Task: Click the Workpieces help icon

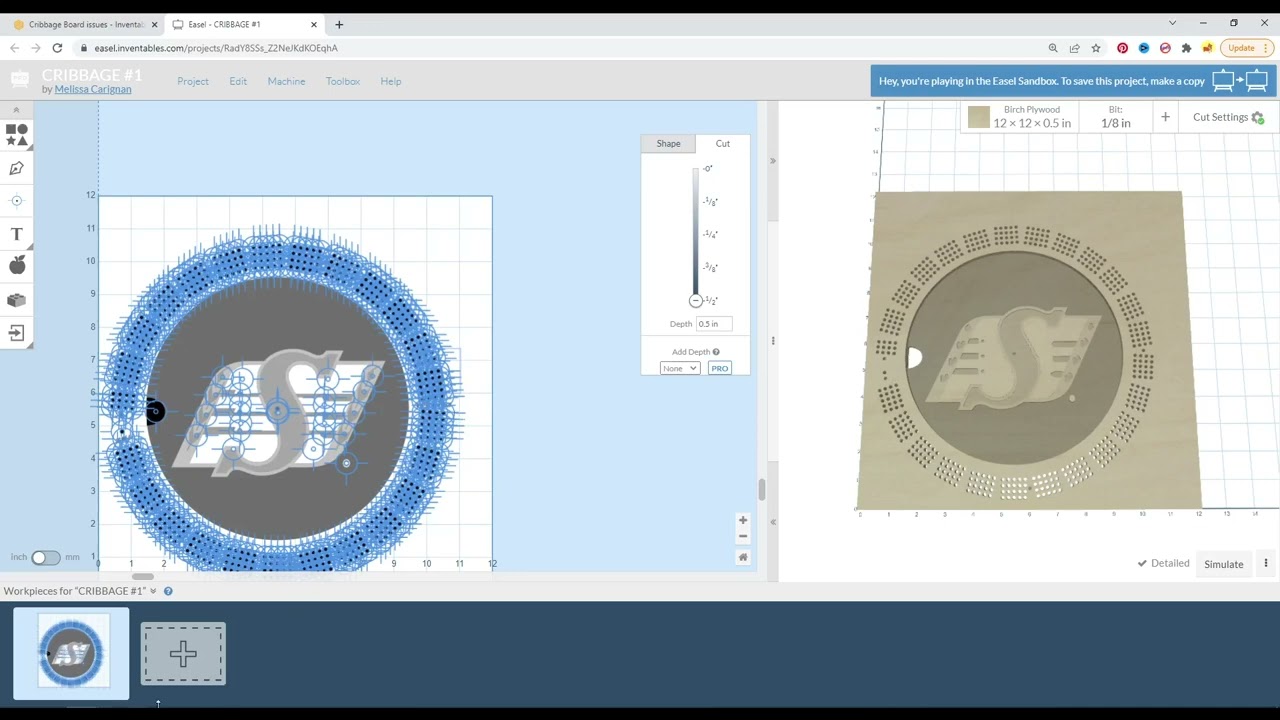Action: (168, 591)
